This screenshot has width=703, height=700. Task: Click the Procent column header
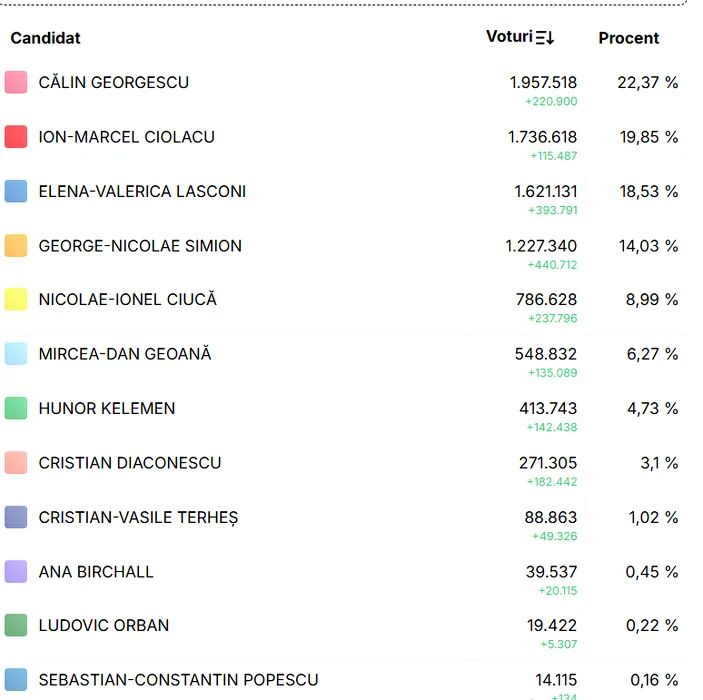click(628, 38)
